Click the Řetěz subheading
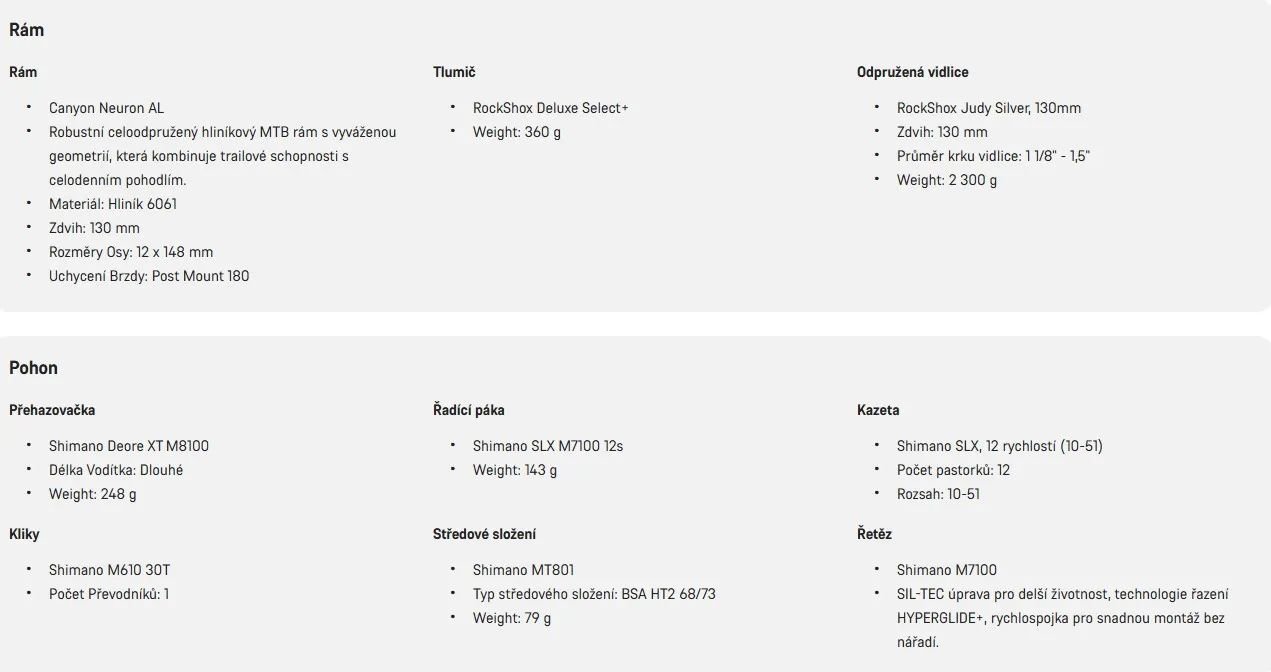Image resolution: width=1271 pixels, height=672 pixels. [x=874, y=534]
